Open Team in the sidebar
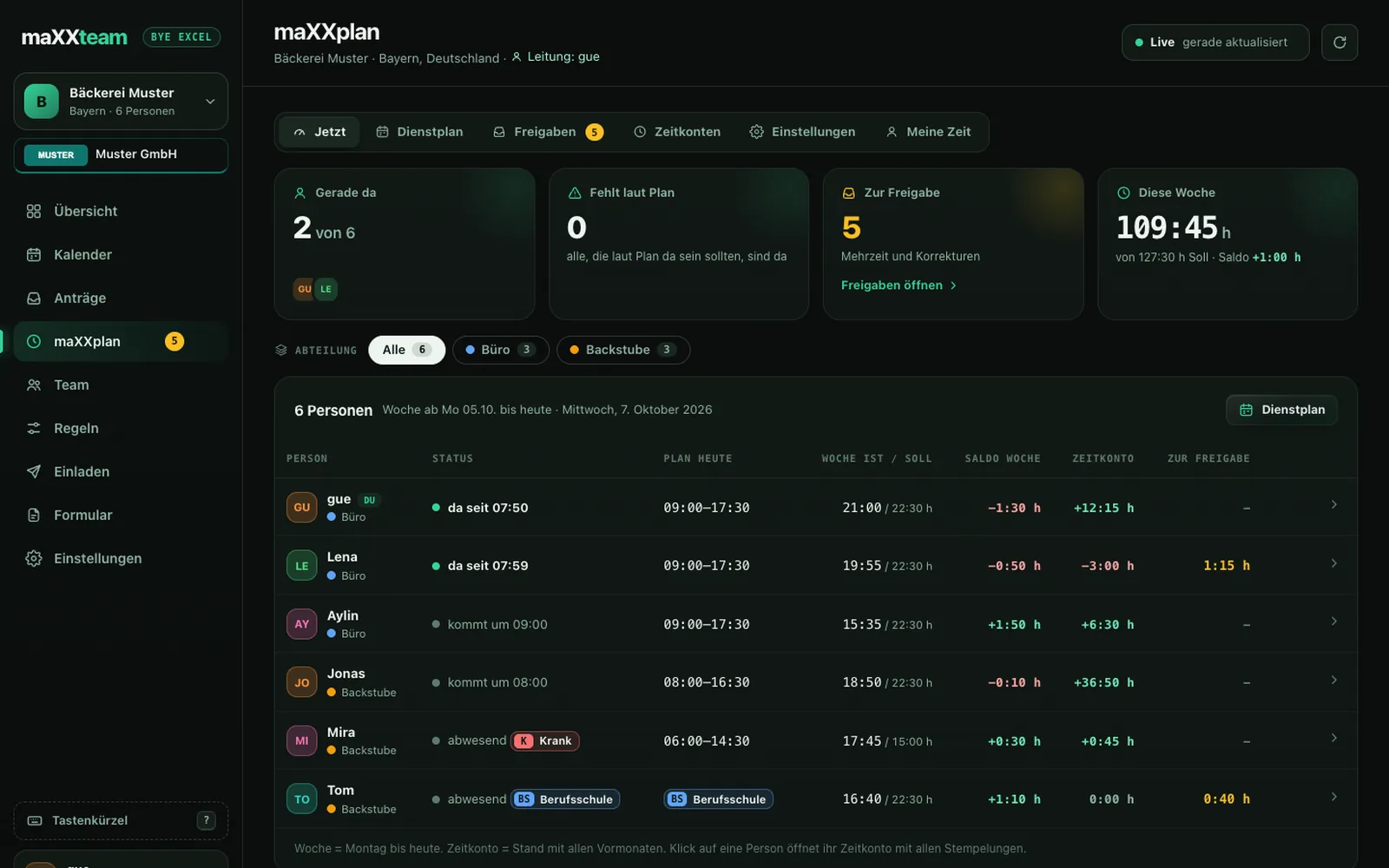The height and width of the screenshot is (868, 1389). 121,385
